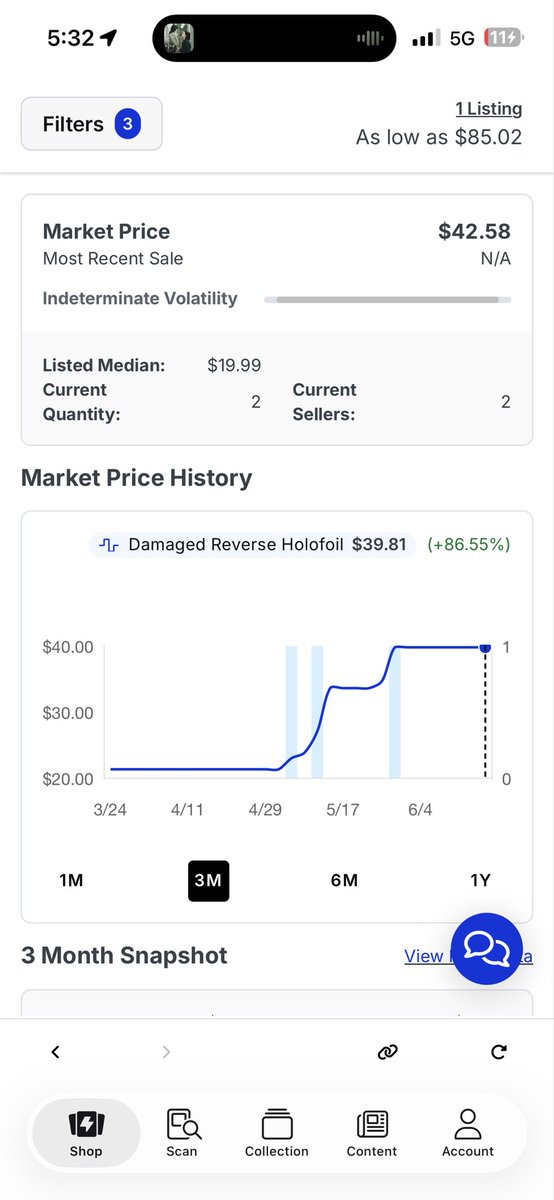
Task: Tap the Damaged Reverse Holofoil legend chip
Action: 252,544
